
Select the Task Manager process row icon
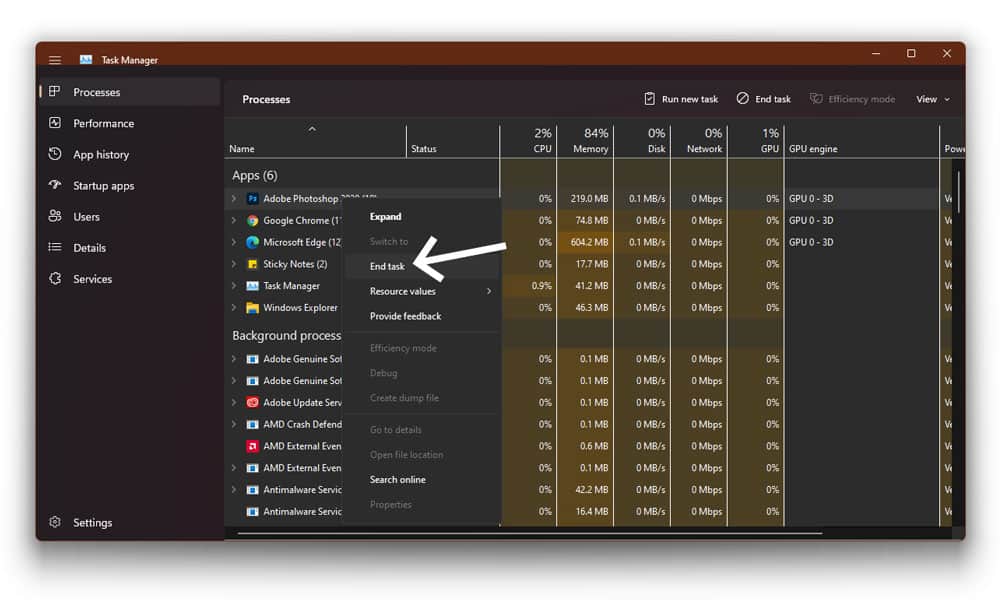coord(252,286)
